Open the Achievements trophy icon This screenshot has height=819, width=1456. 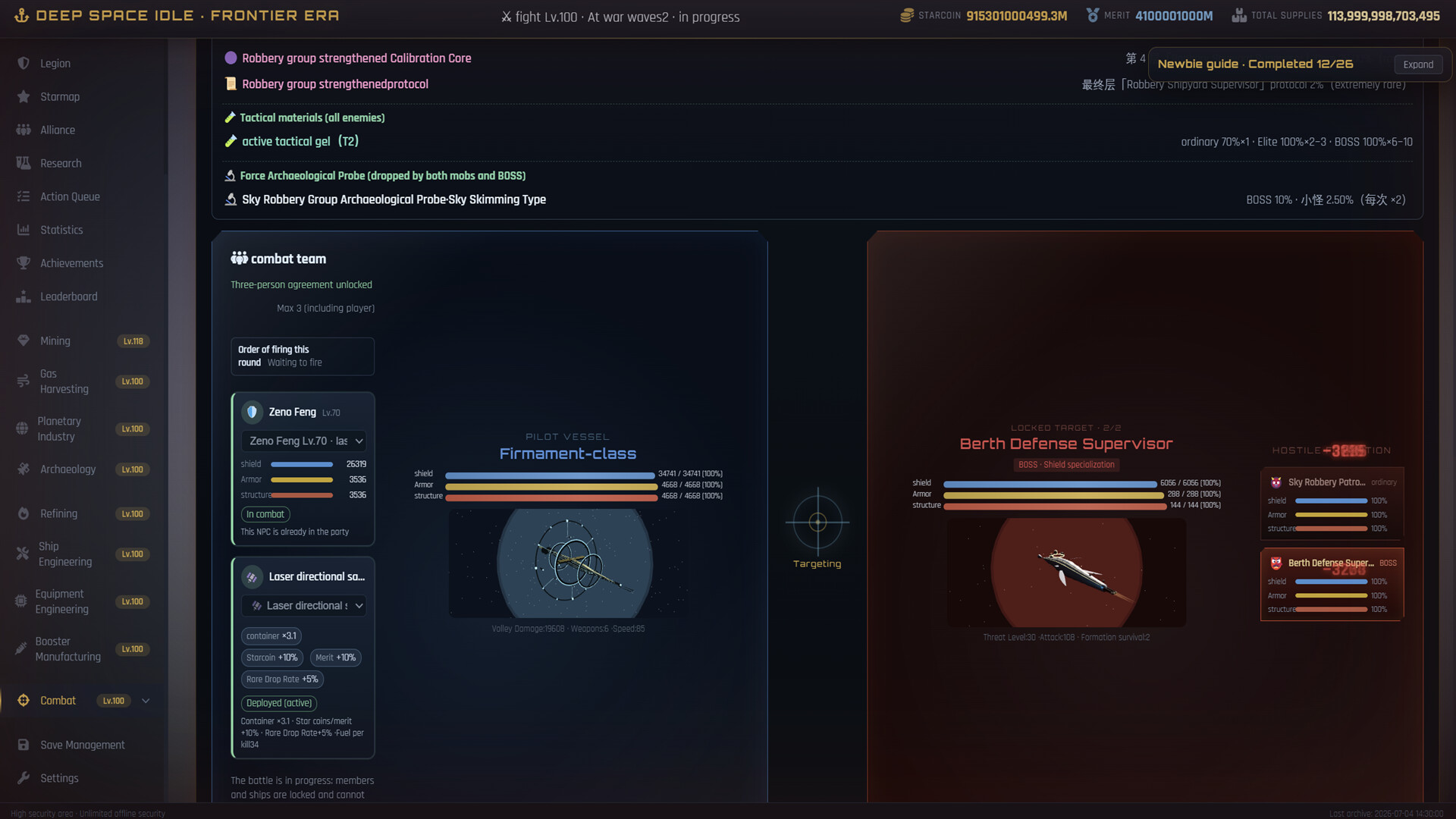24,263
